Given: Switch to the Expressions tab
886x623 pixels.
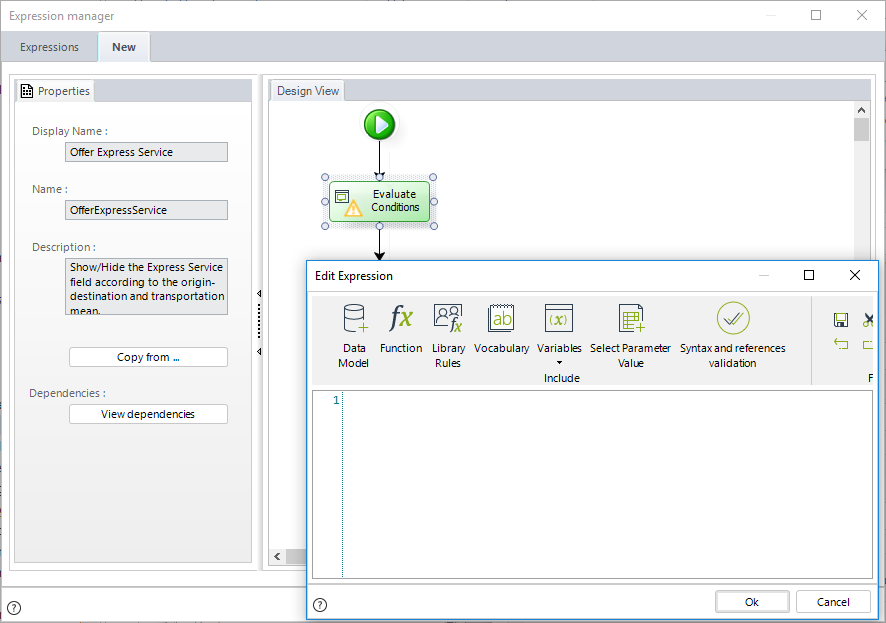Looking at the screenshot, I should [x=49, y=47].
